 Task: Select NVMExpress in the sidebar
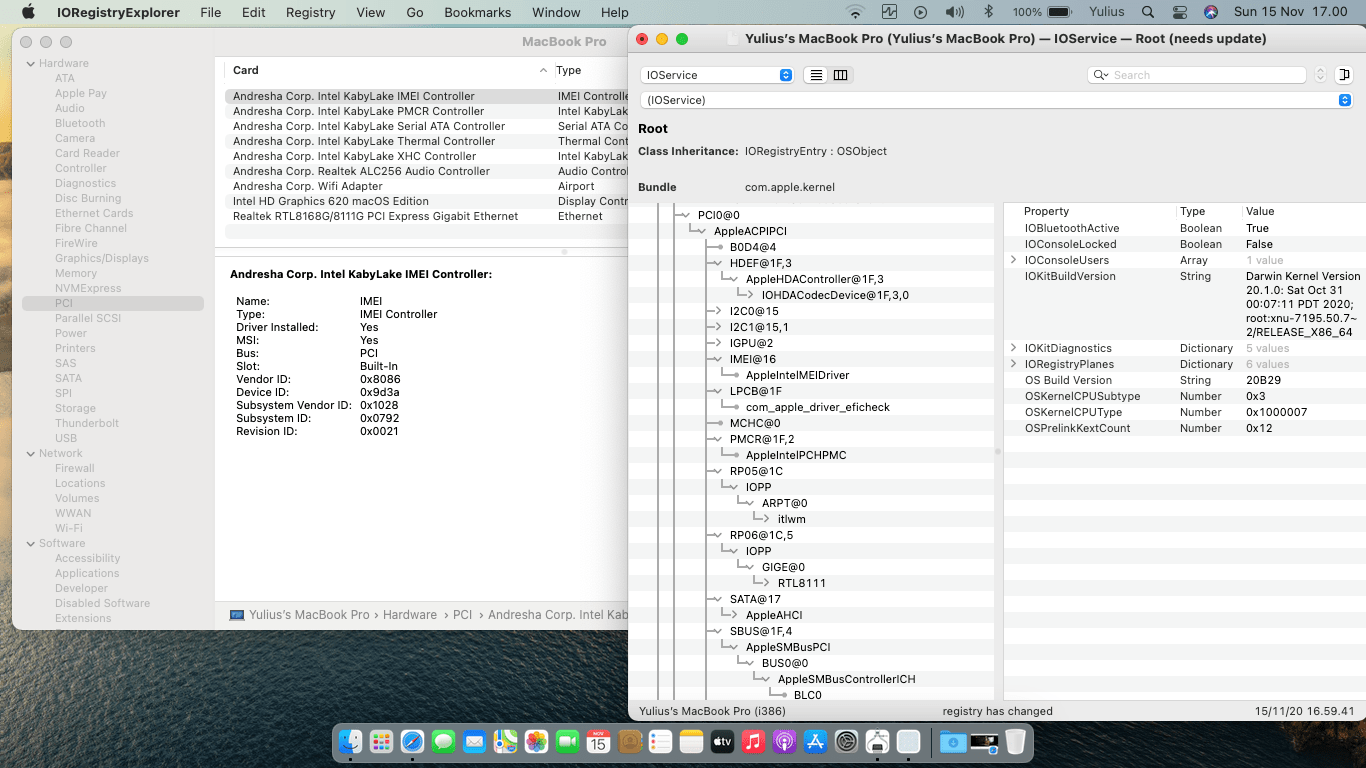(x=88, y=288)
